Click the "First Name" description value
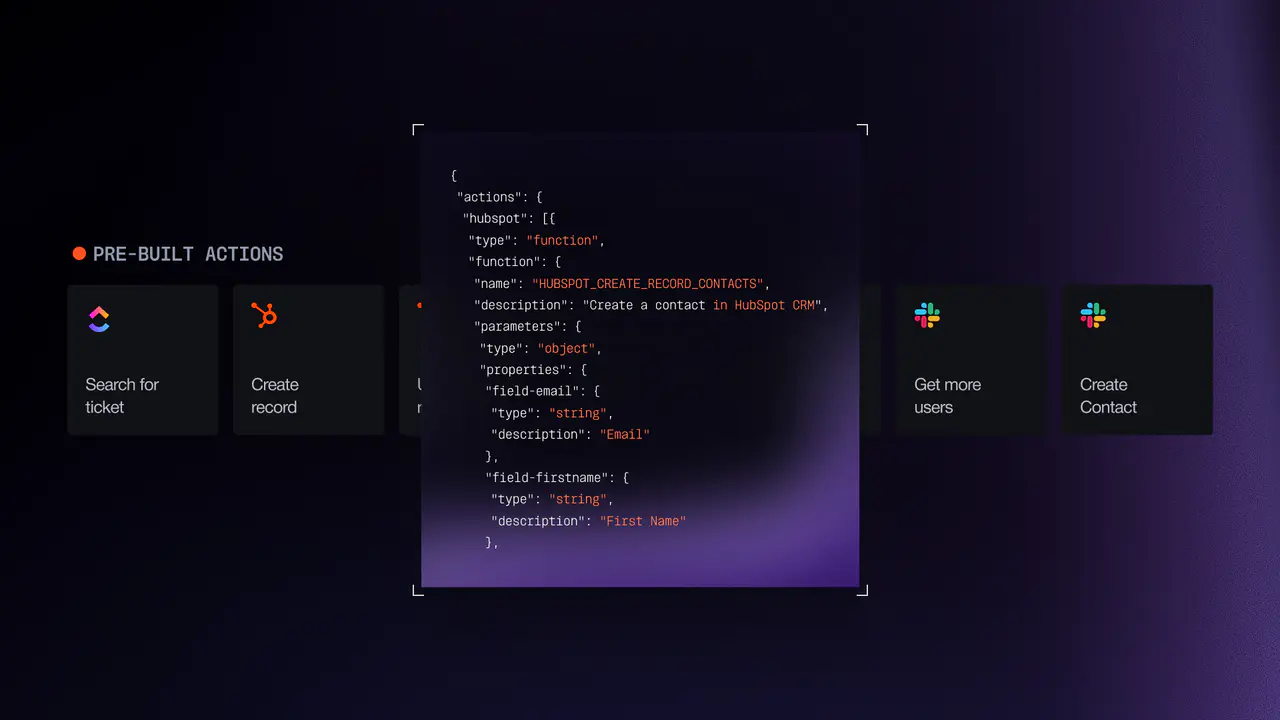The height and width of the screenshot is (720, 1280). click(643, 521)
